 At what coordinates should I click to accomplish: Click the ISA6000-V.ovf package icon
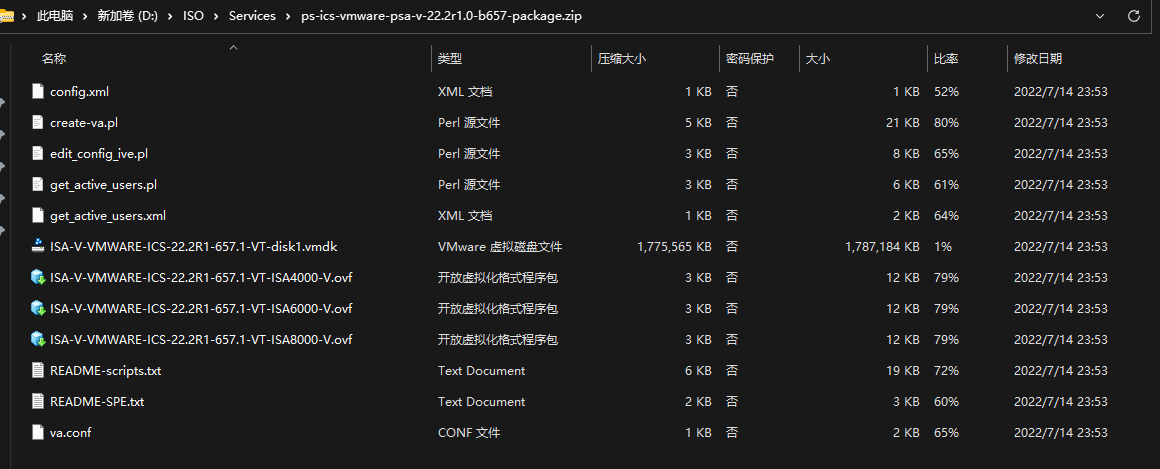click(x=38, y=308)
